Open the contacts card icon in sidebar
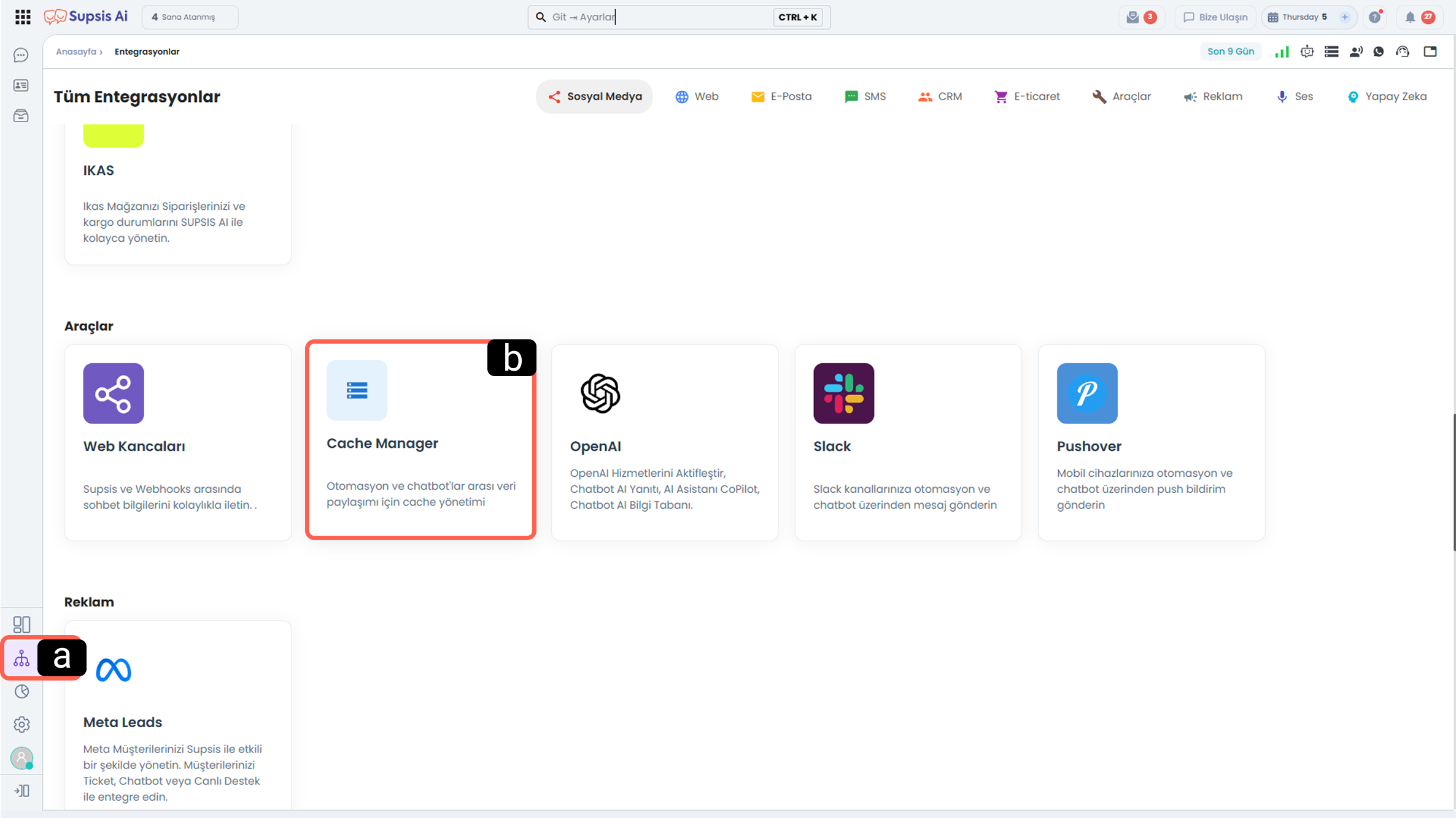 (x=21, y=85)
